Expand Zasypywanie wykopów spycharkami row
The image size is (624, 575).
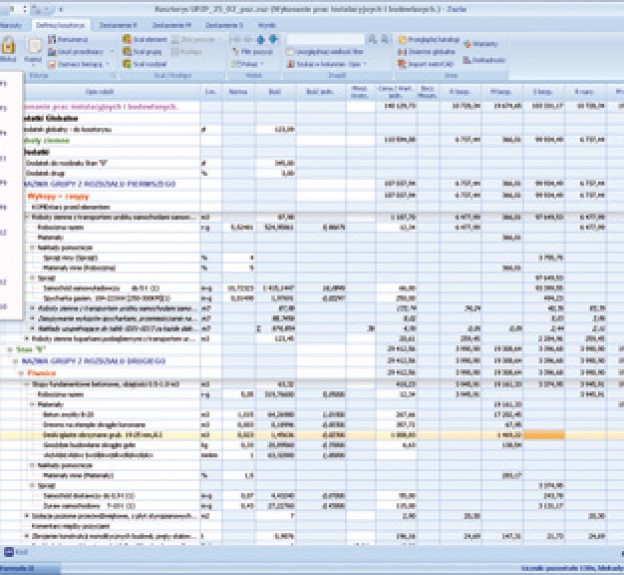click(33, 318)
